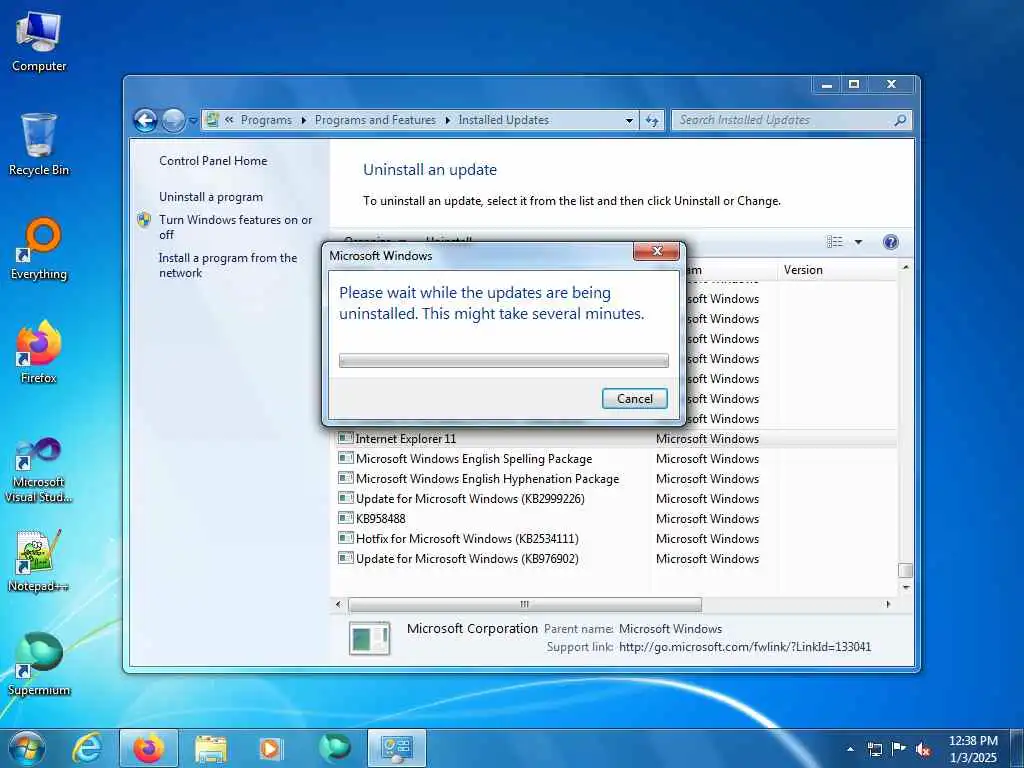The image size is (1024, 768).
Task: Sort by the Version column header
Action: [x=838, y=270]
